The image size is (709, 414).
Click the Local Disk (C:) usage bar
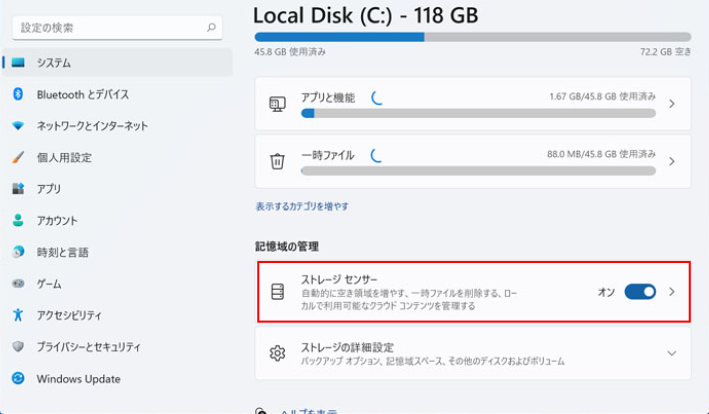[x=472, y=36]
